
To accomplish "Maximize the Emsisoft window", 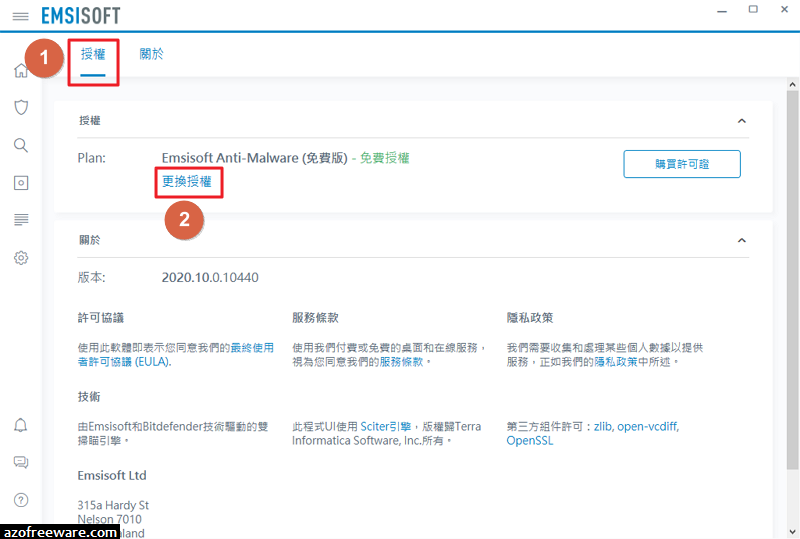I will tap(753, 9).
